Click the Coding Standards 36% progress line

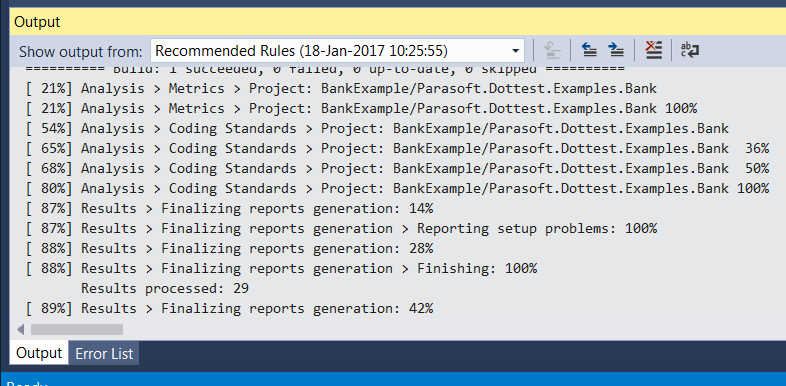coord(397,148)
